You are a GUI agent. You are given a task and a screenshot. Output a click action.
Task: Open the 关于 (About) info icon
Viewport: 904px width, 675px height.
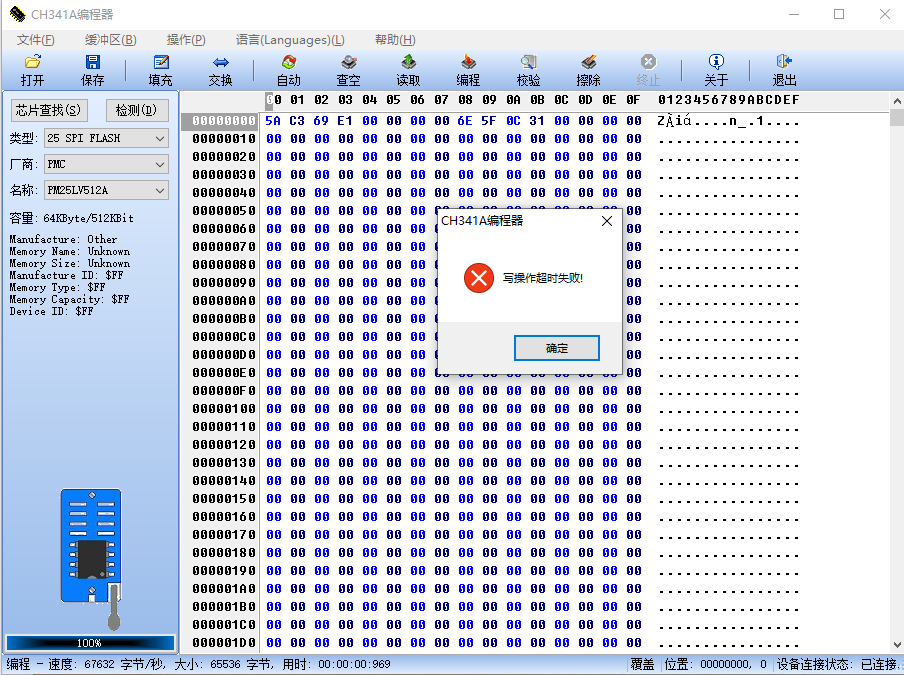[716, 62]
